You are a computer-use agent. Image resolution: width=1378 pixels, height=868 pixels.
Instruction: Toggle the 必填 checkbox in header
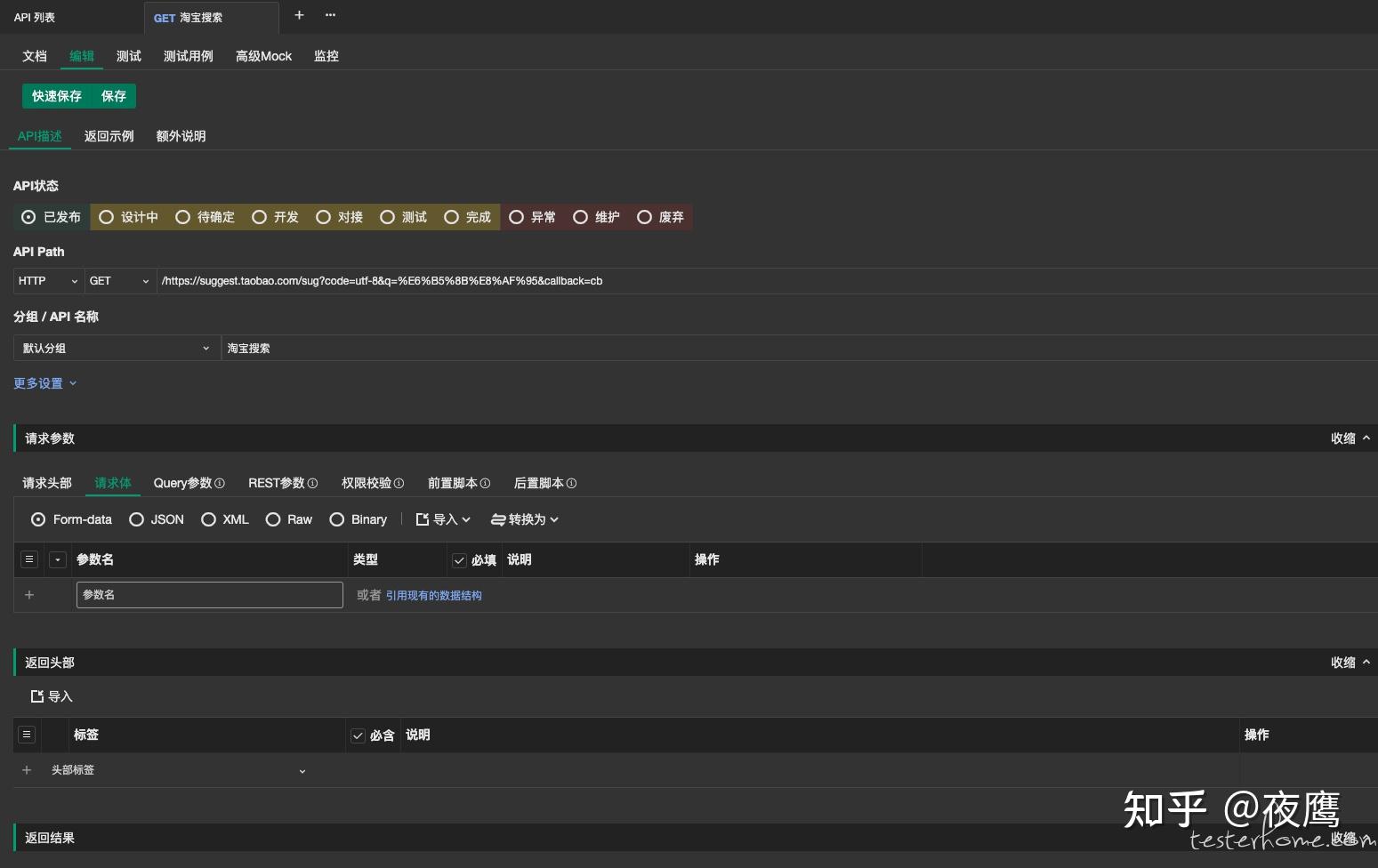(x=459, y=560)
